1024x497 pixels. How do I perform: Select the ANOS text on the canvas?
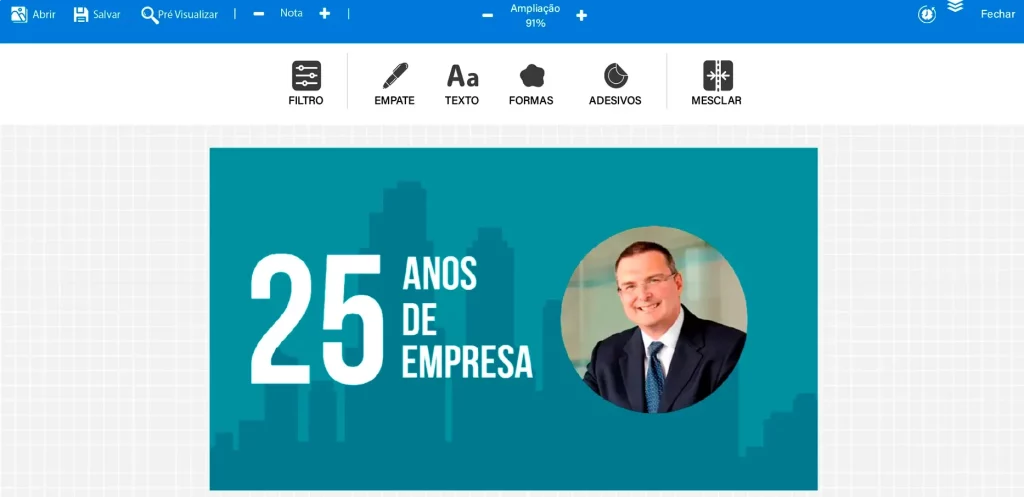pos(440,274)
